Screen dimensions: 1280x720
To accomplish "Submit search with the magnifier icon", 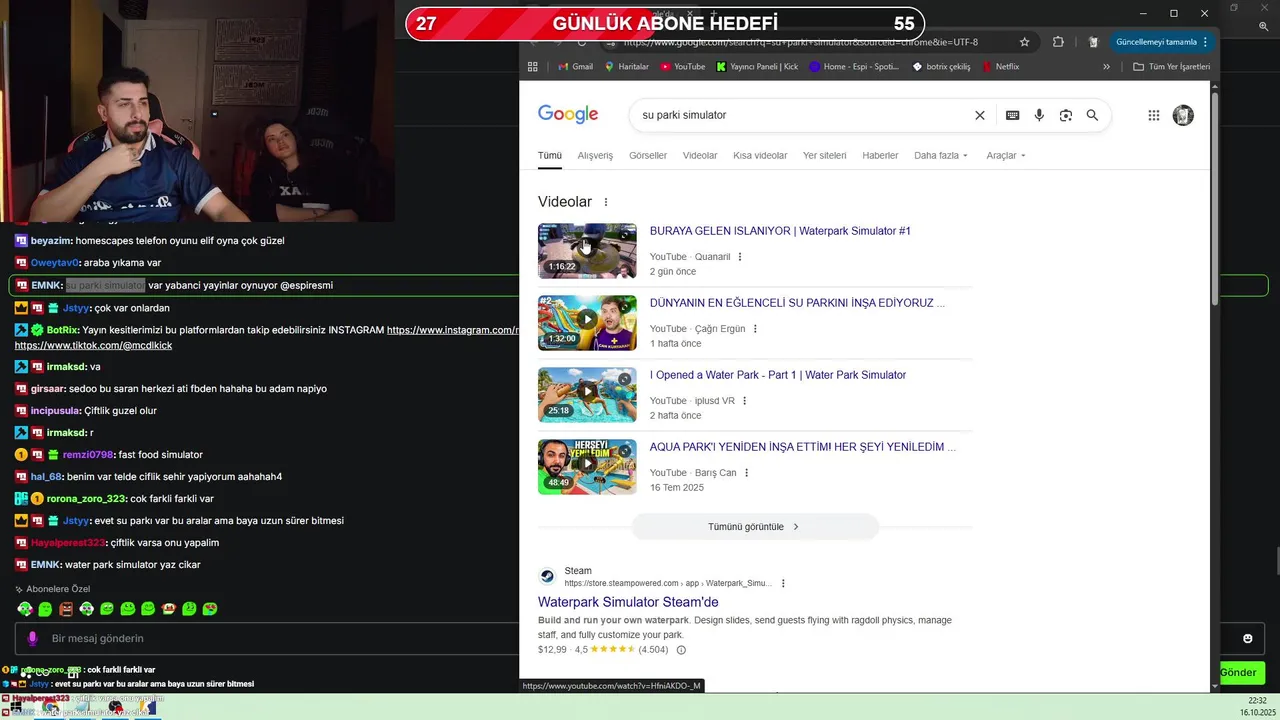I will [x=1092, y=115].
